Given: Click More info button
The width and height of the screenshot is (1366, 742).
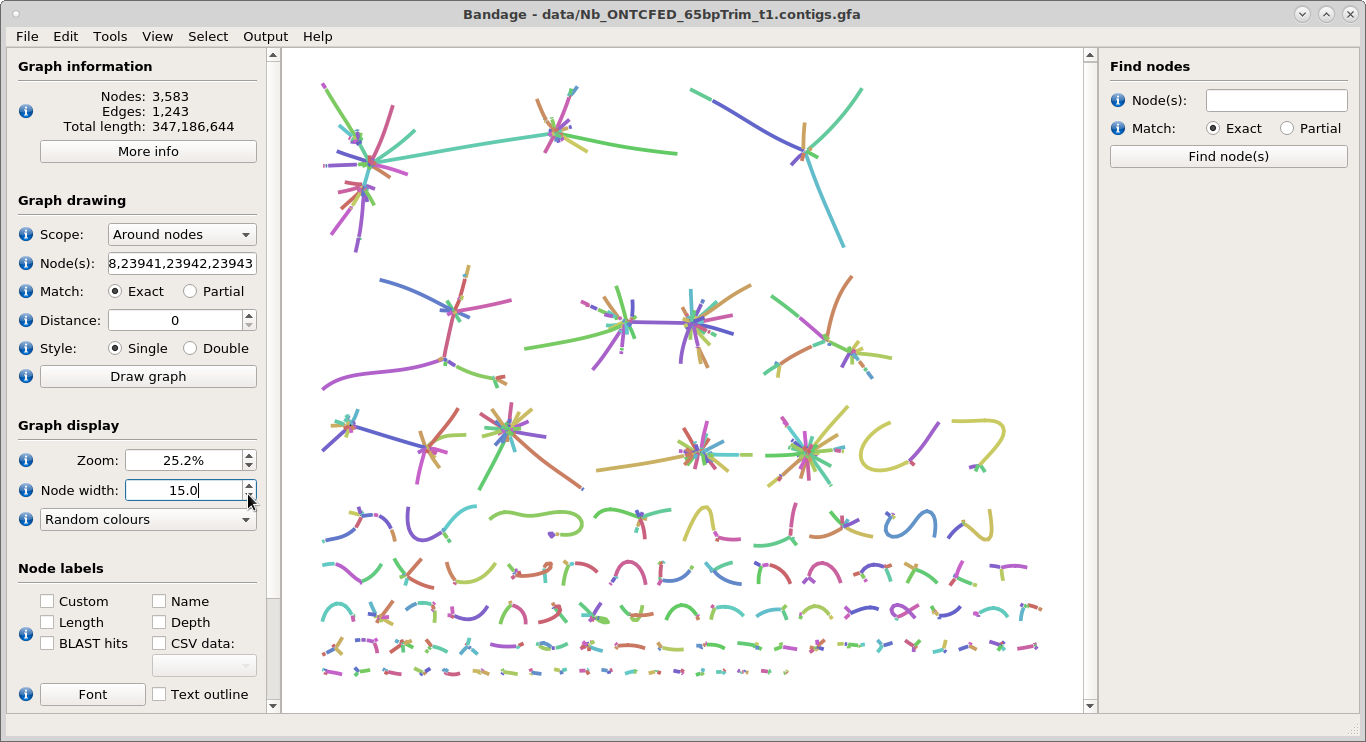Looking at the screenshot, I should (x=148, y=151).
